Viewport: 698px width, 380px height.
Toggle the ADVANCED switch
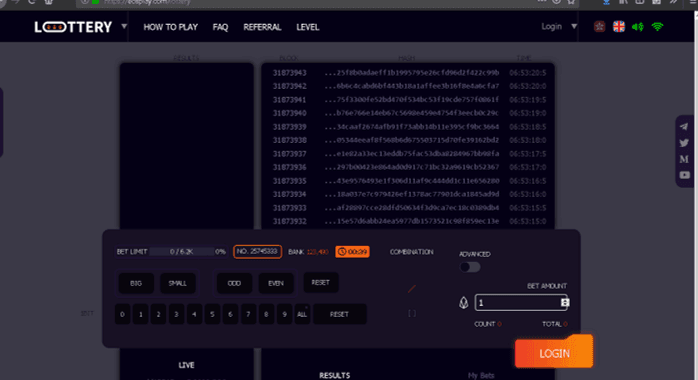(x=470, y=267)
